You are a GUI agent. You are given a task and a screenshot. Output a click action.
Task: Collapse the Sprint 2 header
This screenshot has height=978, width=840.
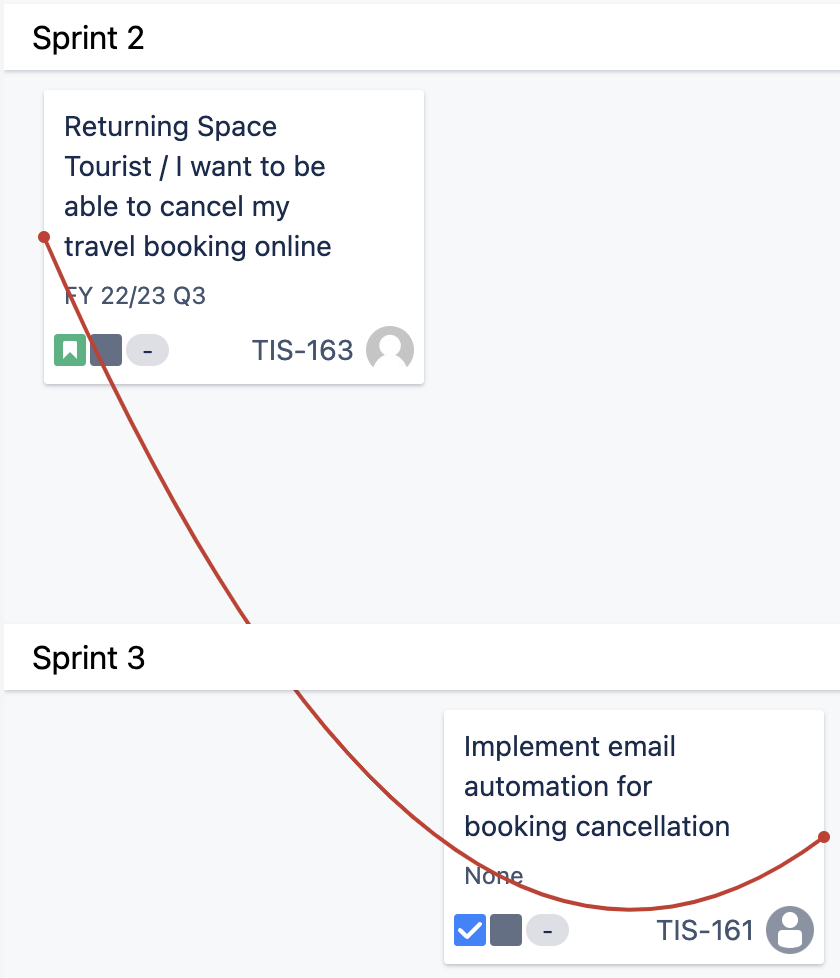tap(88, 38)
